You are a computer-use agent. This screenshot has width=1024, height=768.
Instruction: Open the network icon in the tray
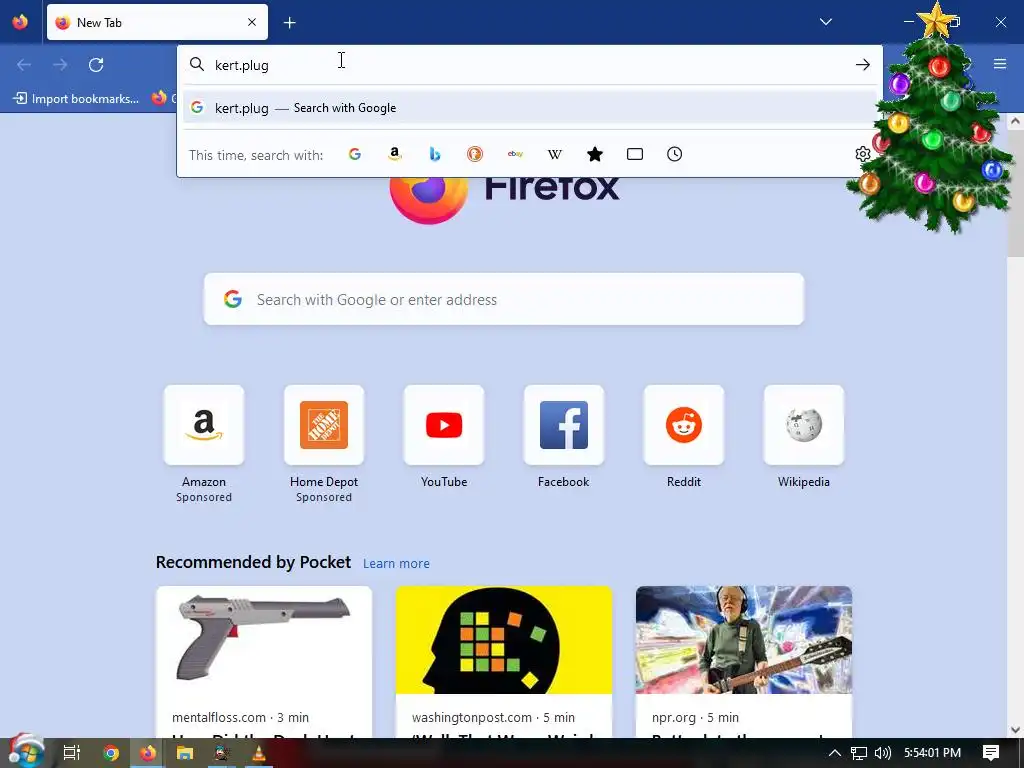point(859,753)
